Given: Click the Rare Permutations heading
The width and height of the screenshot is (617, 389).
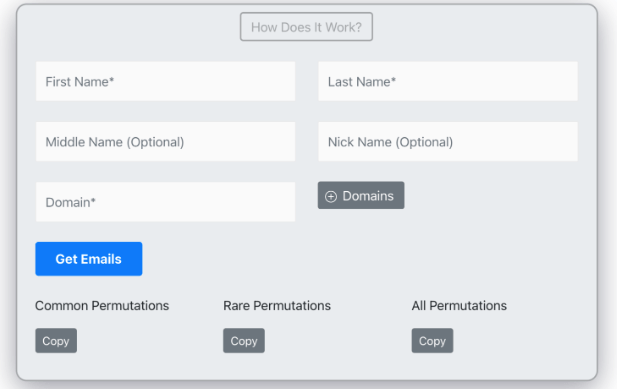Looking at the screenshot, I should 277,306.
